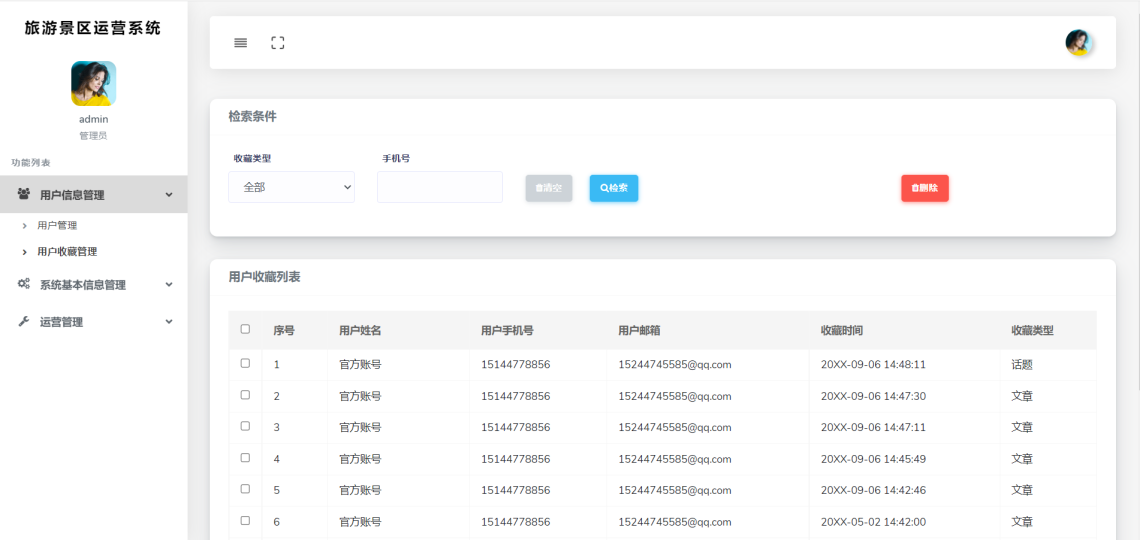Click the 话题 type cell in row 1
The width and height of the screenshot is (1140, 540).
[1021, 365]
